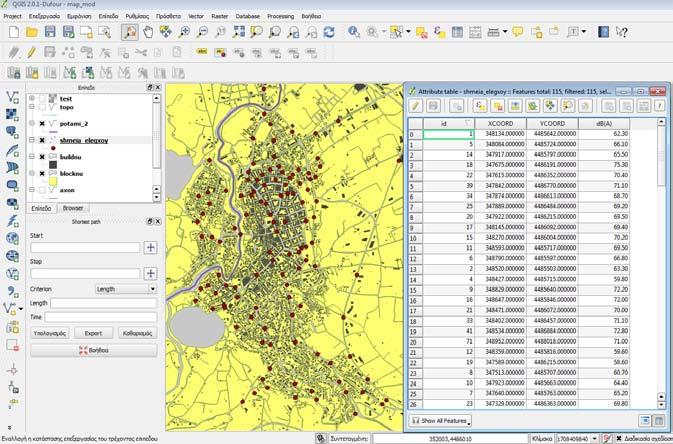Select the Pan Map hand tool
The height and width of the screenshot is (444, 673).
click(x=148, y=32)
